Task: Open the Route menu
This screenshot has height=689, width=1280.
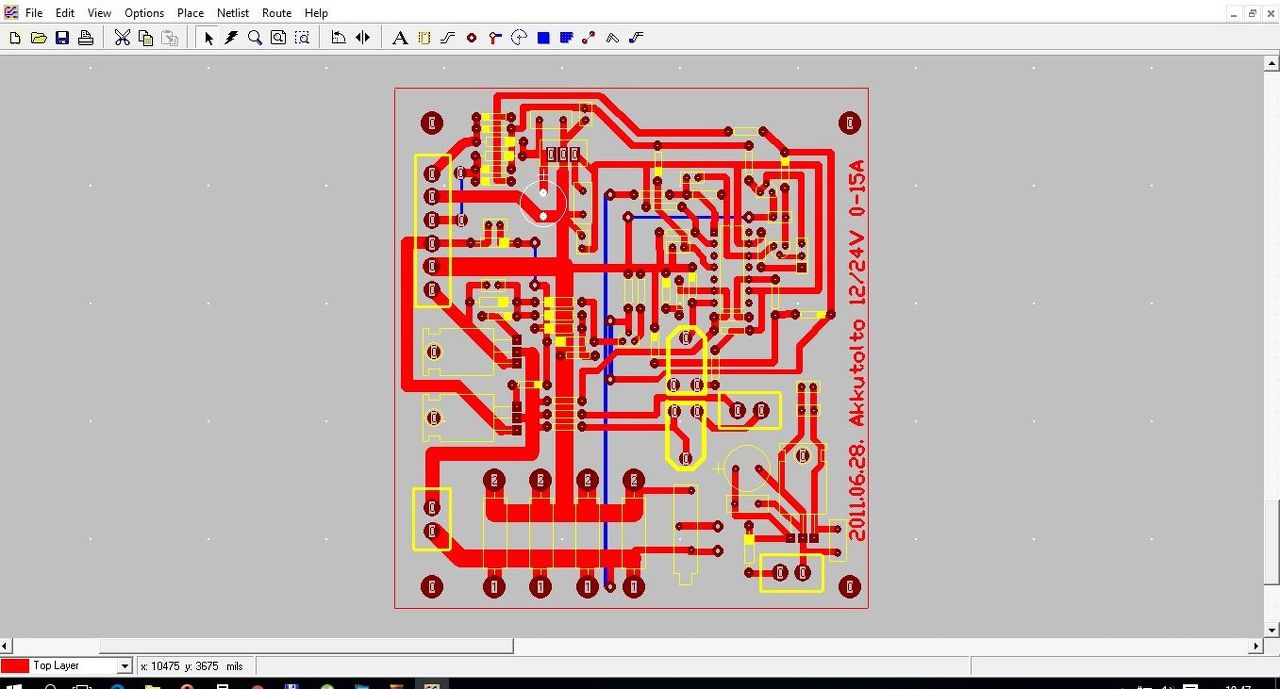Action: [277, 13]
